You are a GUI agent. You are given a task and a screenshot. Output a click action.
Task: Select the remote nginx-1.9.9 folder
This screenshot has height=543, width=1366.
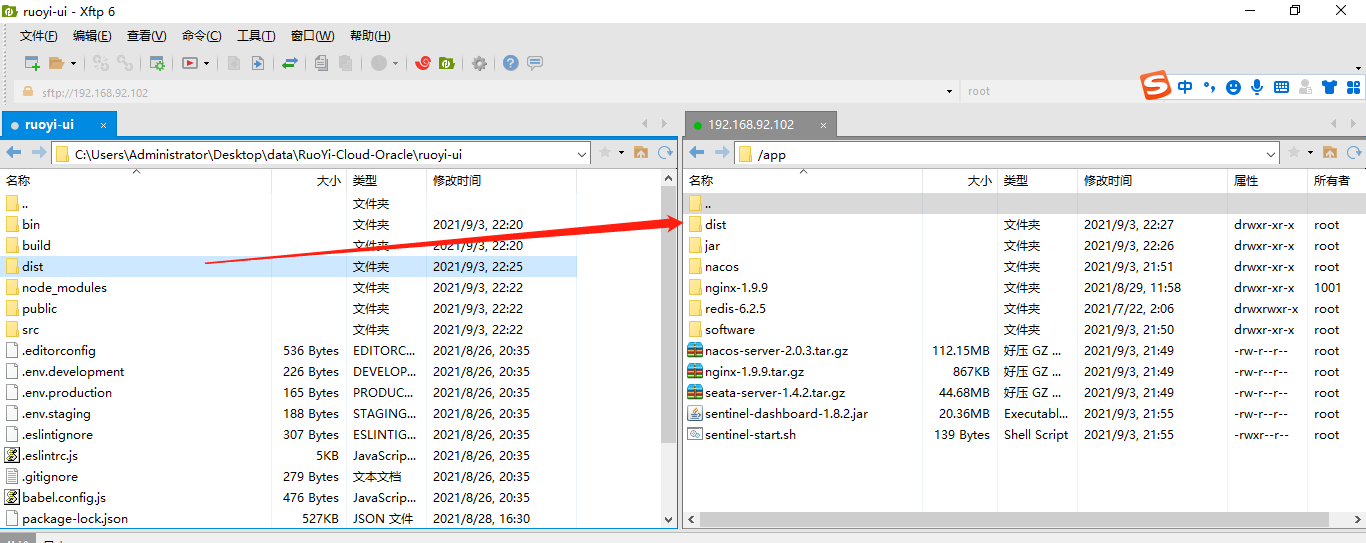coord(736,287)
